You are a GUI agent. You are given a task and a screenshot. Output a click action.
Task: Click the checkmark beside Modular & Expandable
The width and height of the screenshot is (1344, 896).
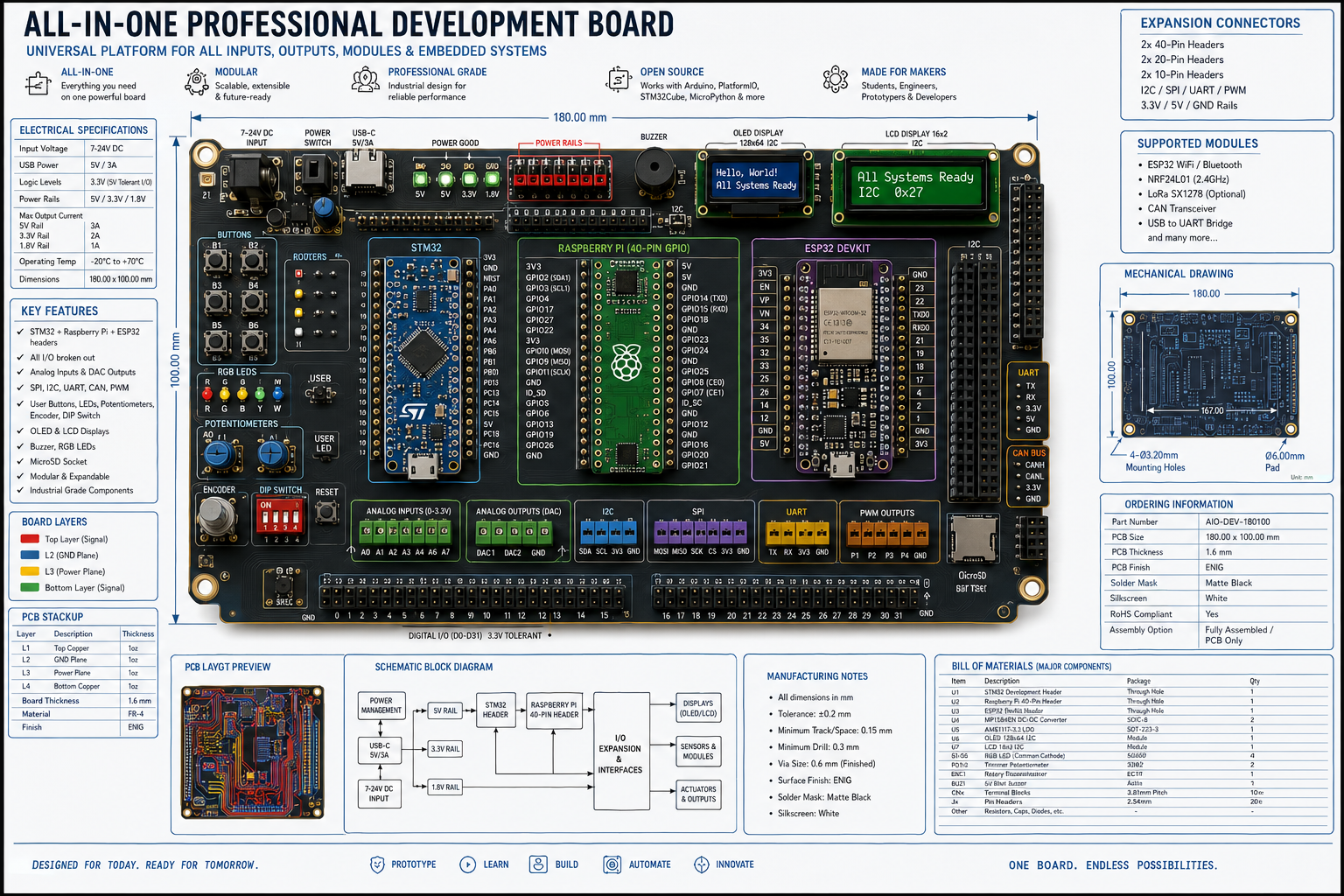[x=20, y=476]
